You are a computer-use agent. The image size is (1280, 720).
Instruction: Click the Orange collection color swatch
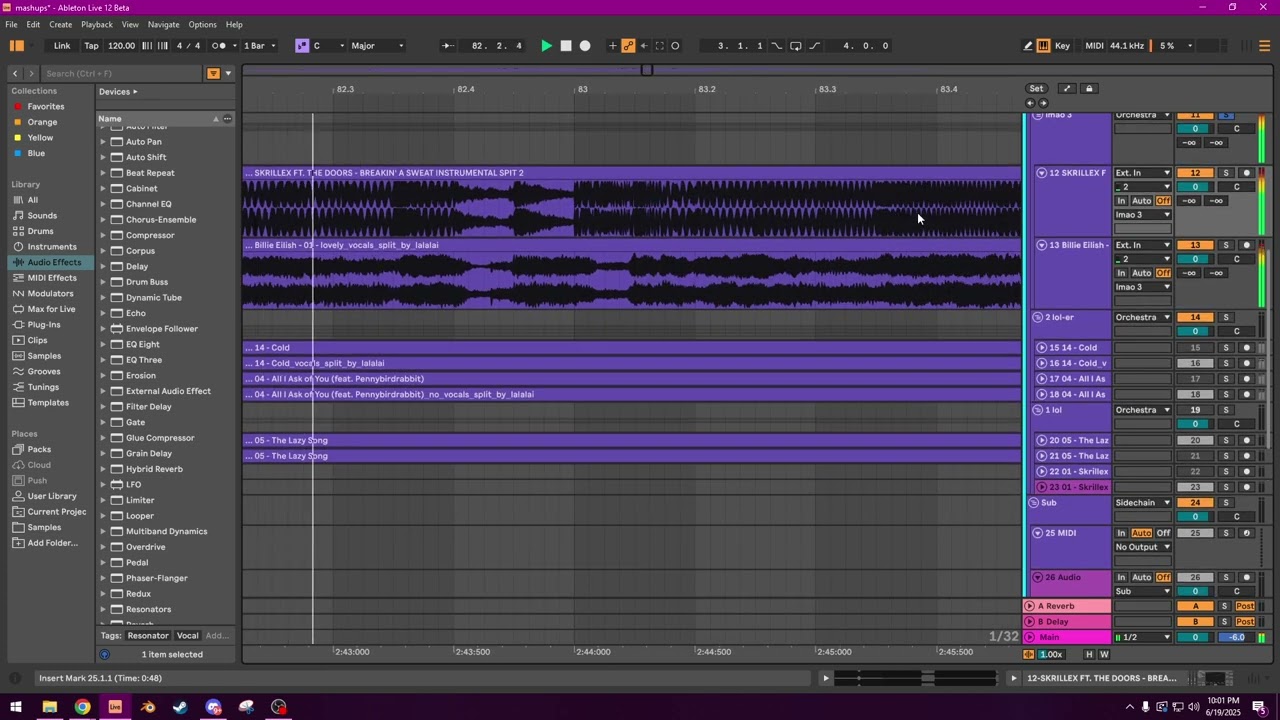(x=18, y=122)
